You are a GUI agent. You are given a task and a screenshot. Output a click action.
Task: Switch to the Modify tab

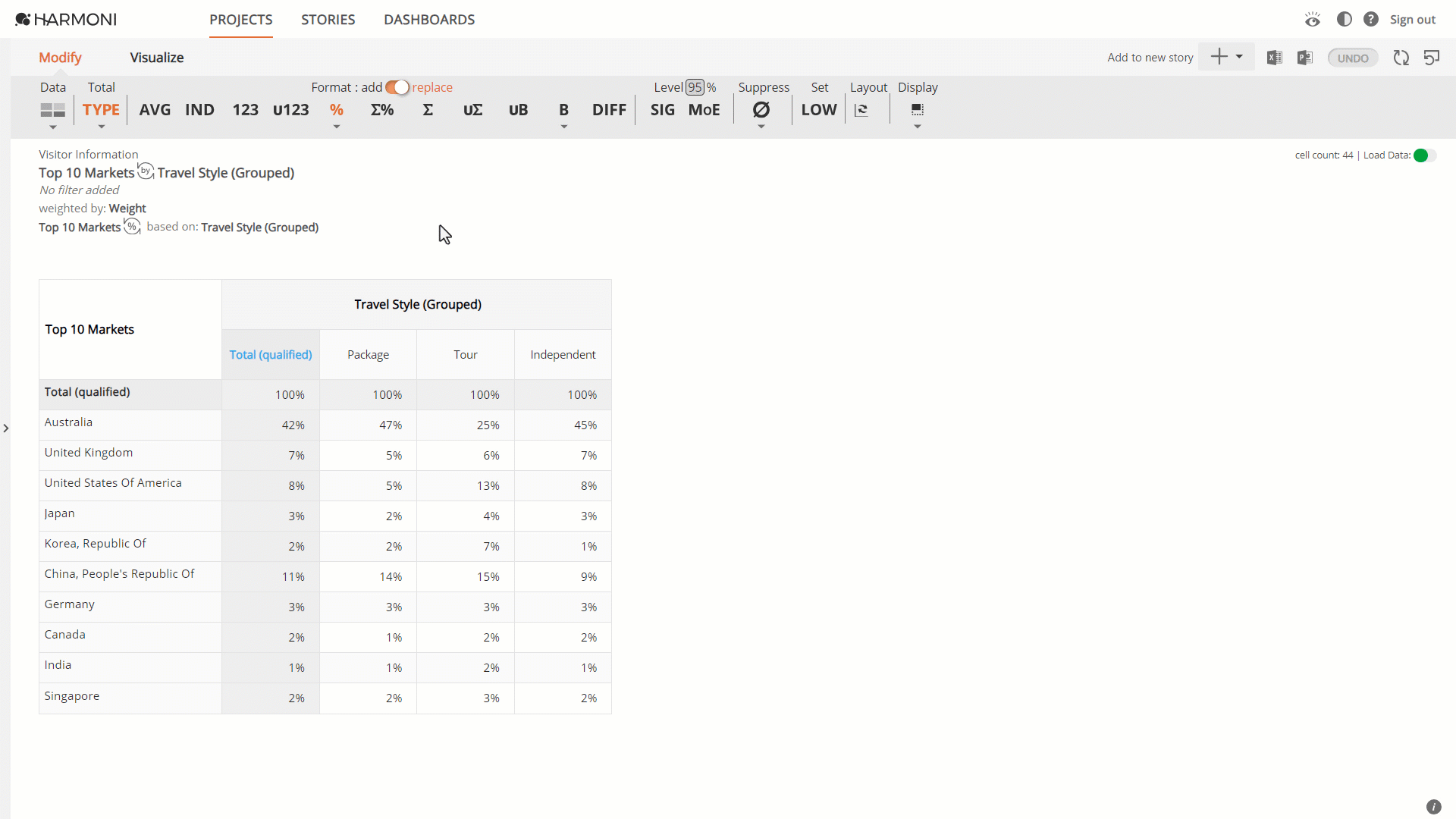click(60, 58)
